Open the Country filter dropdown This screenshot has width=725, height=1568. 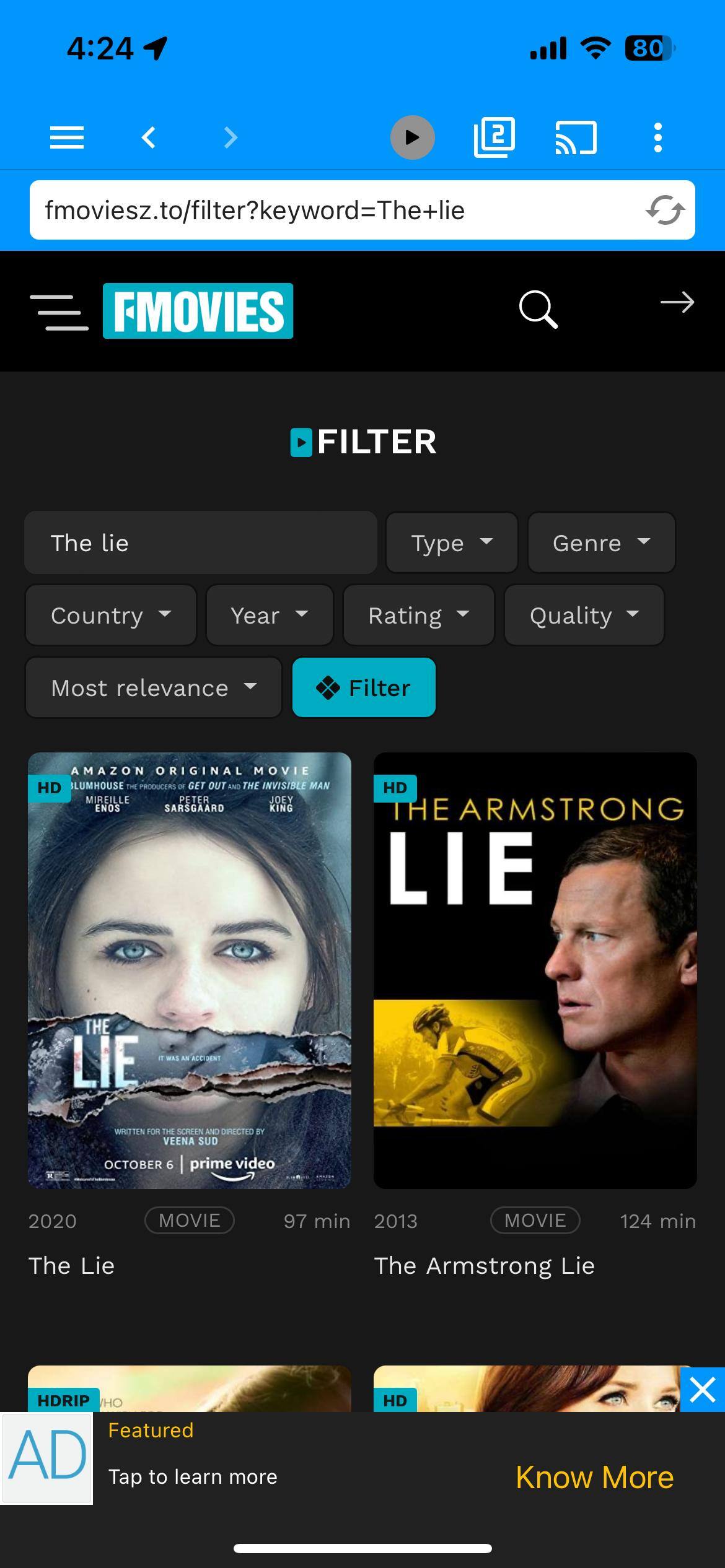[111, 615]
